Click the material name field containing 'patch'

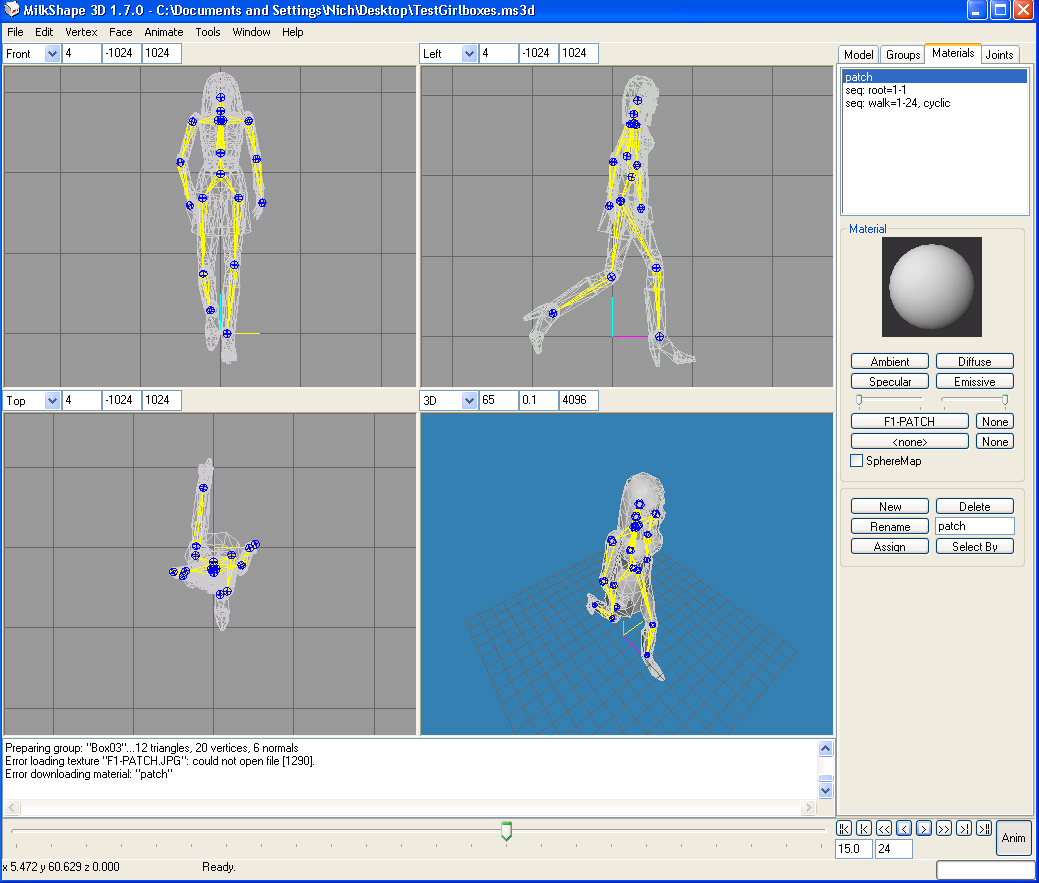(x=974, y=526)
